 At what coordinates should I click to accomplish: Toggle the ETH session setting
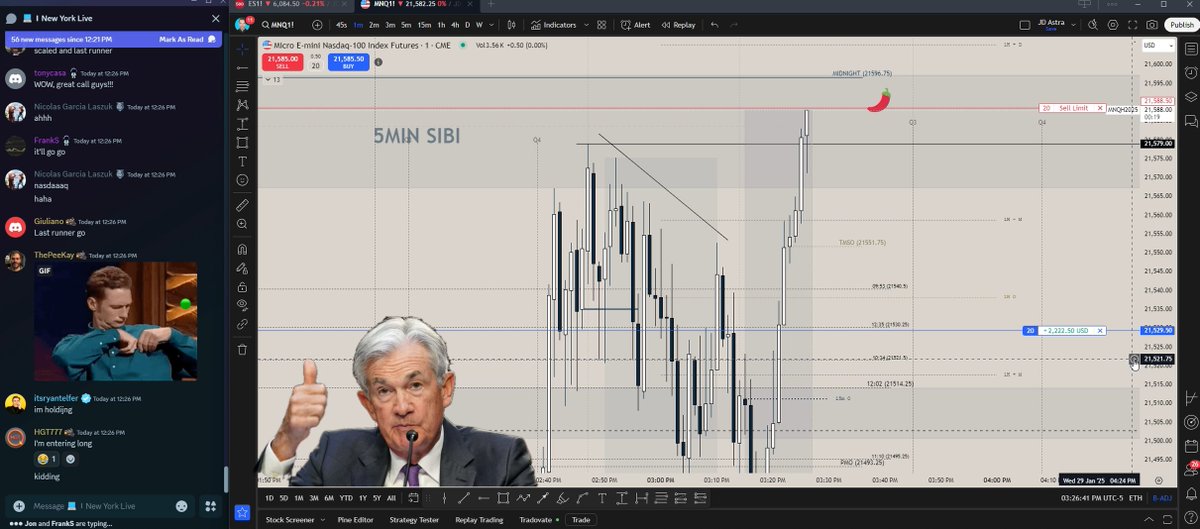click(1134, 498)
